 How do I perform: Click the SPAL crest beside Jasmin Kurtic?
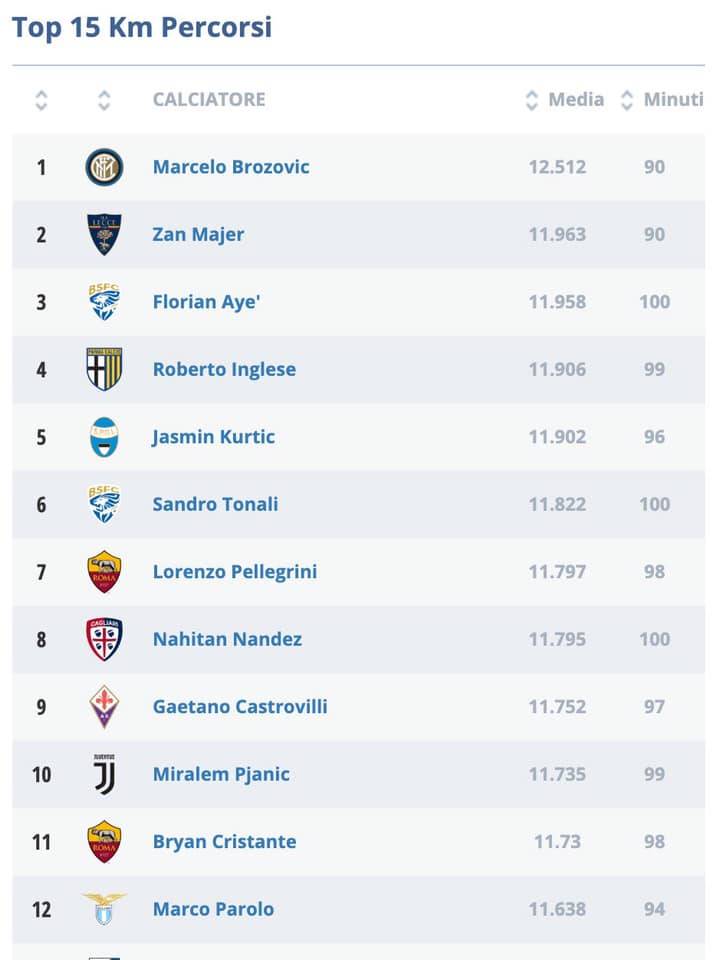[104, 437]
